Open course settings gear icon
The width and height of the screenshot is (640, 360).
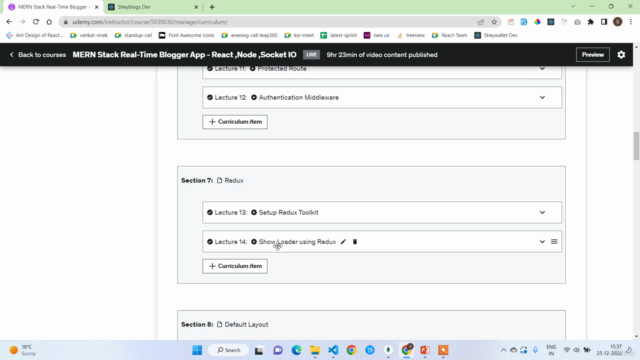(621, 55)
